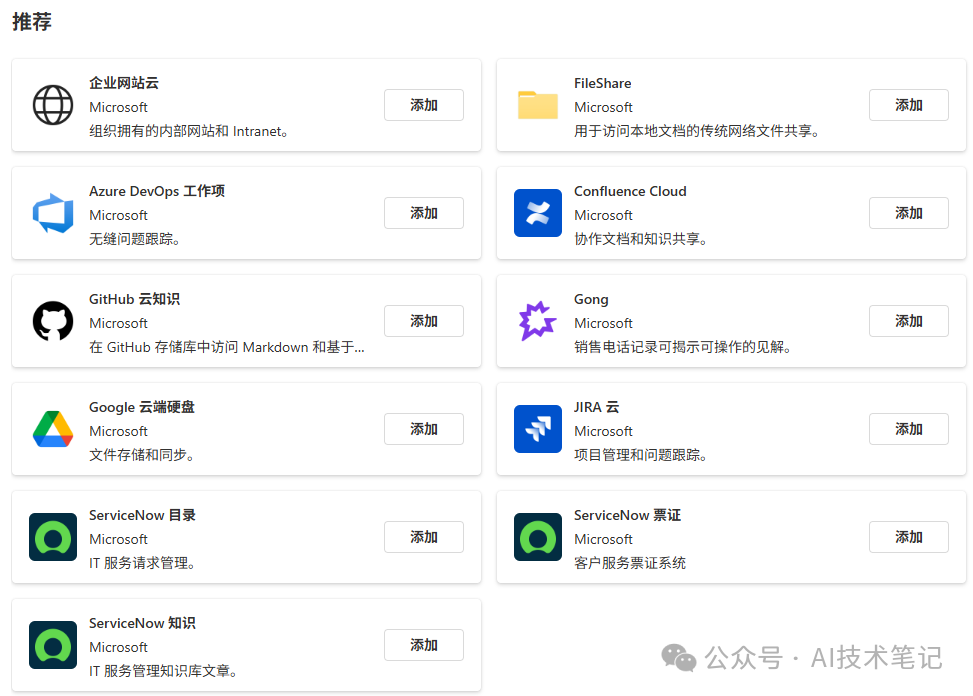The width and height of the screenshot is (973, 696).
Task: Click 添加 for JIRA 云
Action: [908, 429]
